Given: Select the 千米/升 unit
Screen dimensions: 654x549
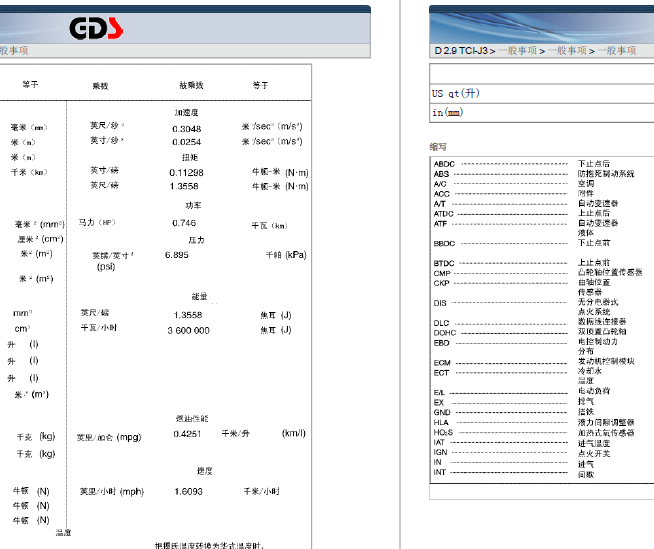Looking at the screenshot, I should tap(235, 434).
